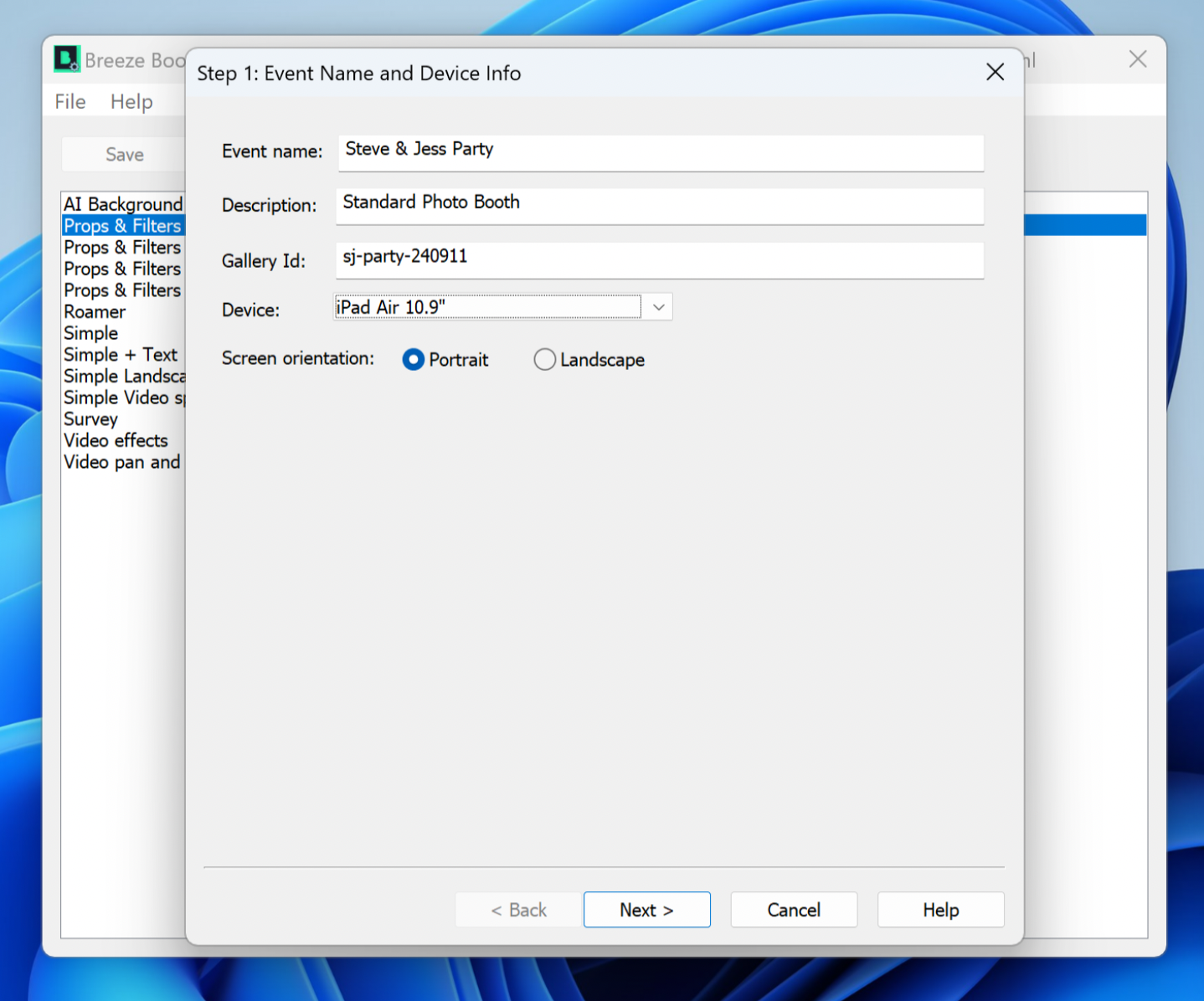The width and height of the screenshot is (1204, 1001).
Task: Click the Help button in dialog
Action: click(x=940, y=910)
